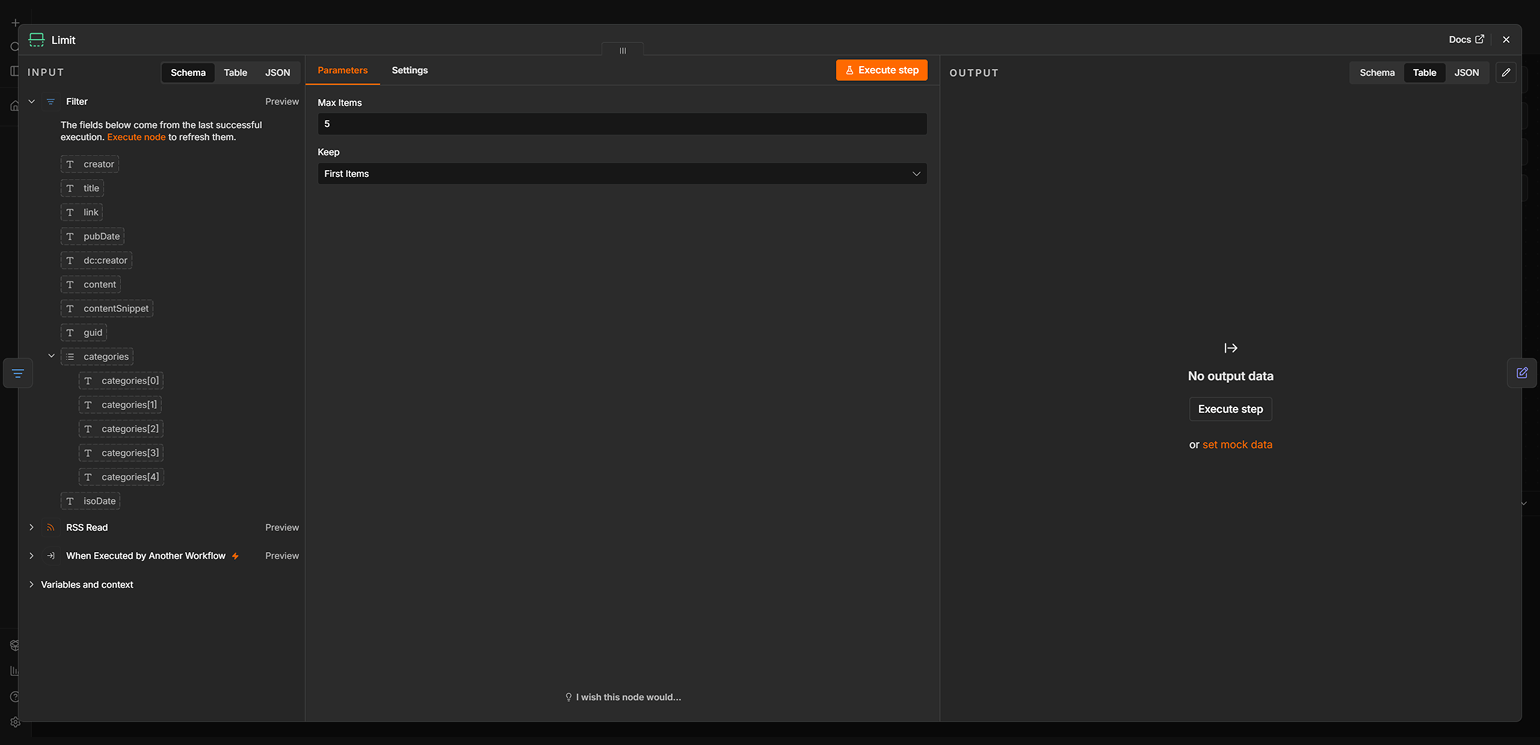Click the RSS Read feed icon

point(51,528)
